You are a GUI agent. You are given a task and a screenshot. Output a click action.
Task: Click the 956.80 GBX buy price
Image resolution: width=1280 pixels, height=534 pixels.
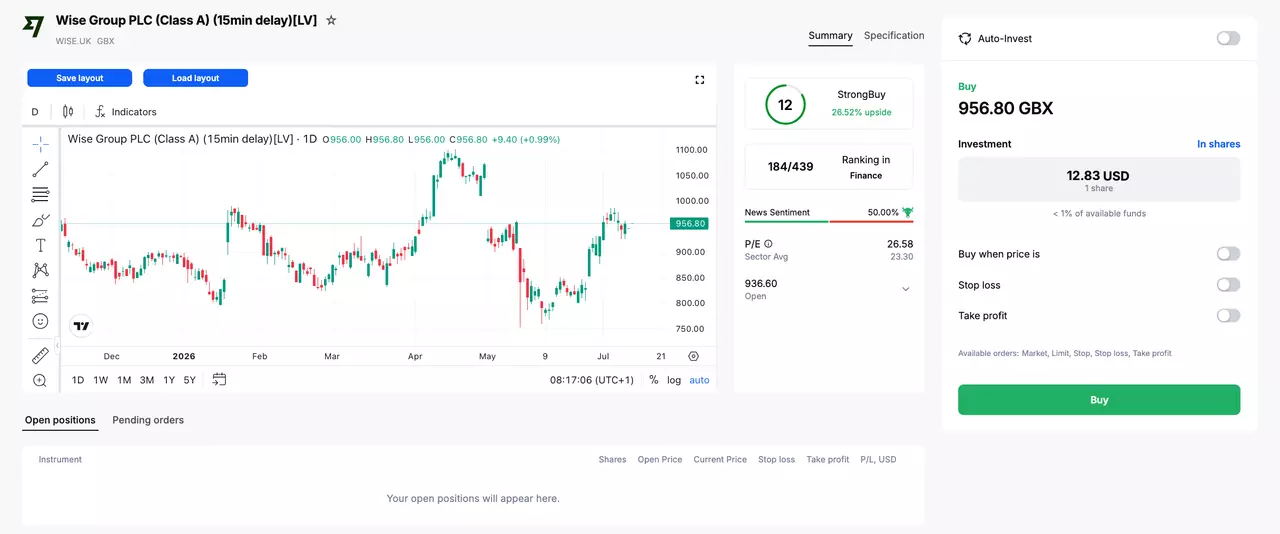[1005, 108]
